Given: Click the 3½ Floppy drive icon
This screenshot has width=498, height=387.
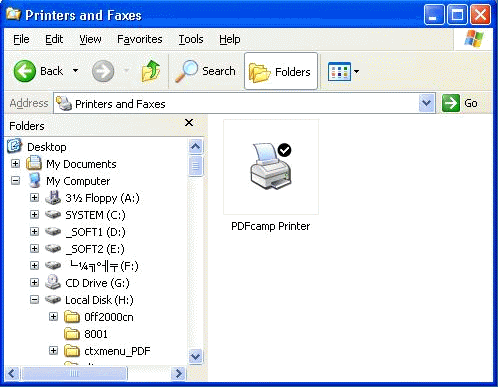Looking at the screenshot, I should [53, 197].
